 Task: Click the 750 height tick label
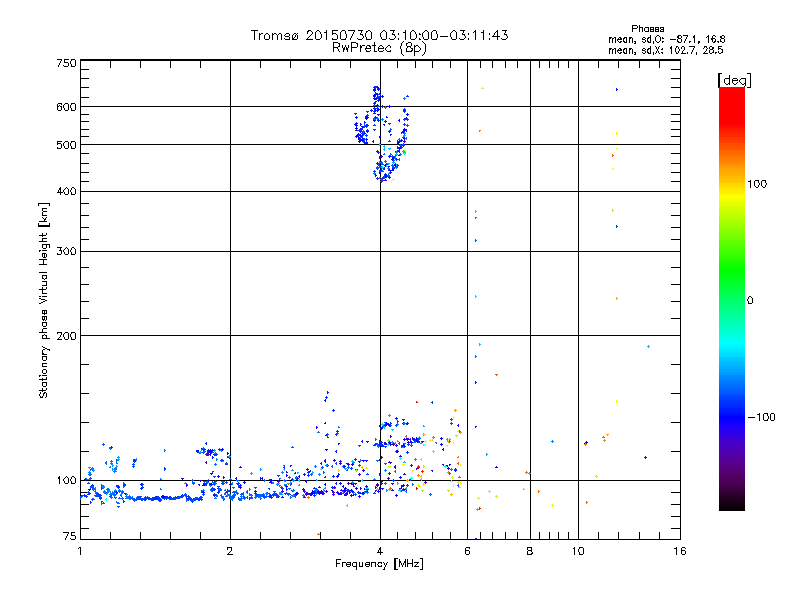pos(66,63)
